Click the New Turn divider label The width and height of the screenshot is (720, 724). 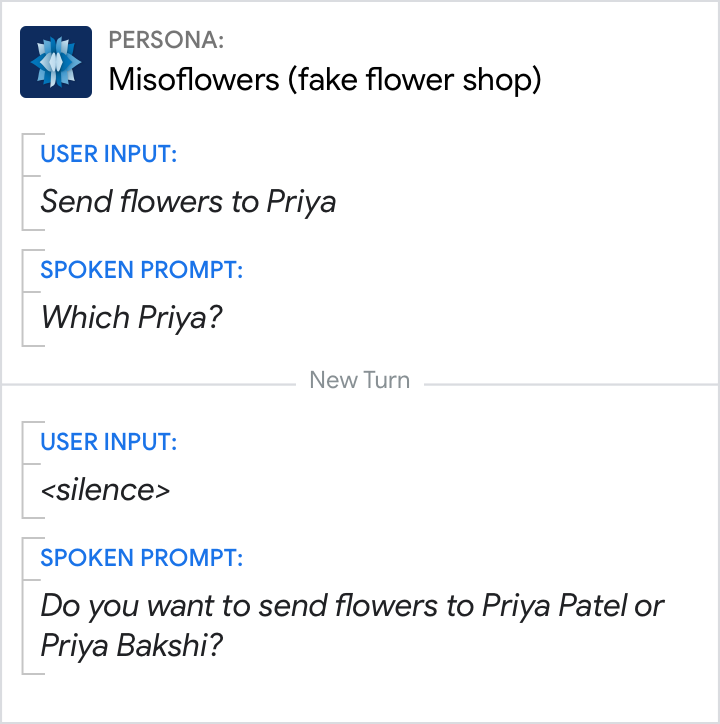tap(359, 381)
